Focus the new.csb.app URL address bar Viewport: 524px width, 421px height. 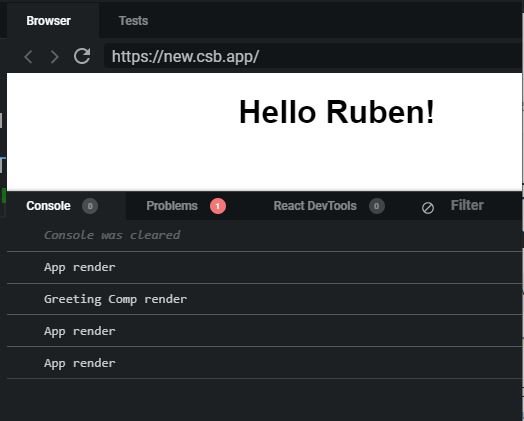pyautogui.click(x=312, y=56)
